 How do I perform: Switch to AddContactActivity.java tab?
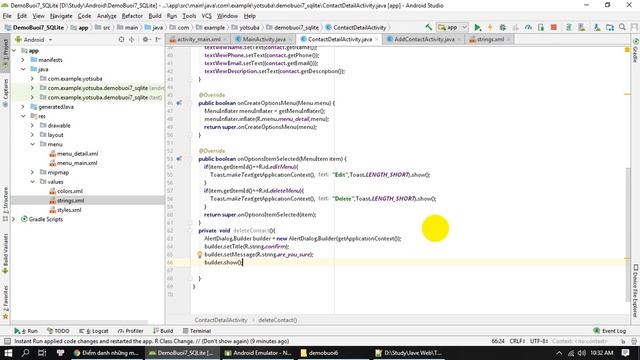(424, 39)
